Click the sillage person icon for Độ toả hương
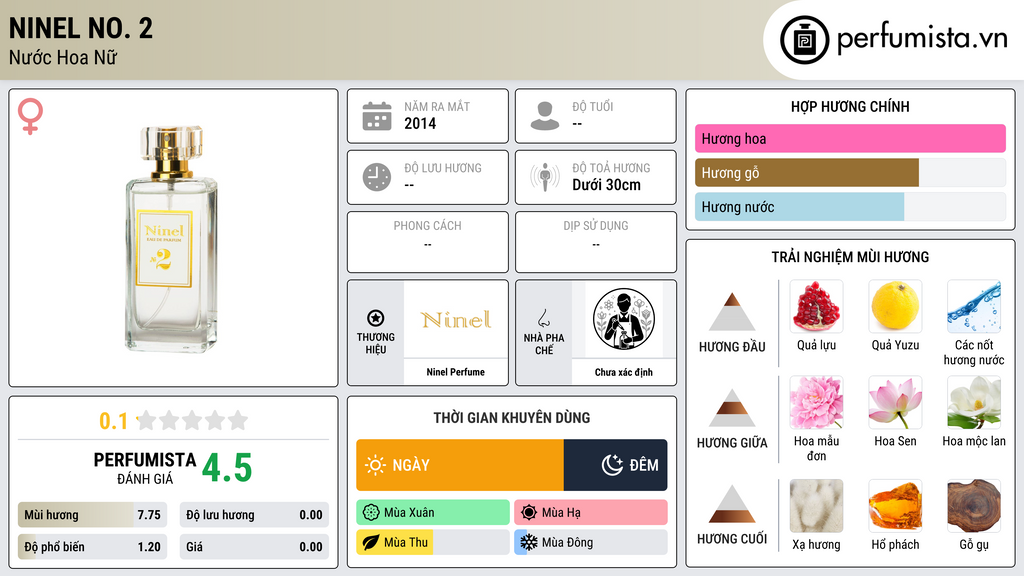This screenshot has width=1024, height=576. tap(545, 177)
